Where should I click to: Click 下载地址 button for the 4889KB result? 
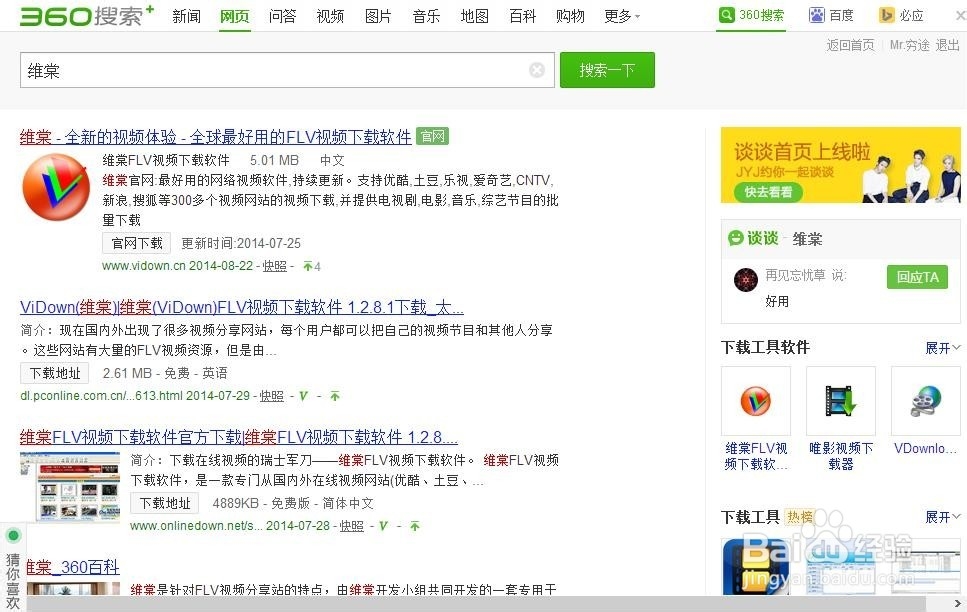coord(165,503)
